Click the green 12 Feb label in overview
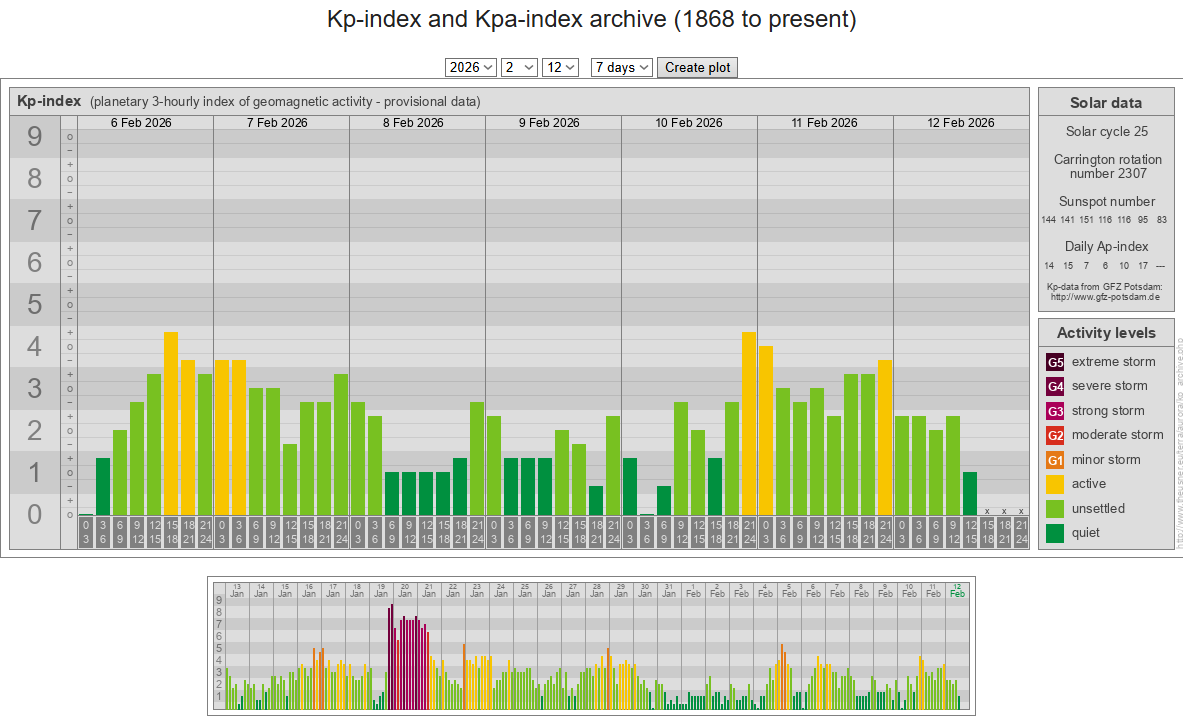 [x=957, y=590]
